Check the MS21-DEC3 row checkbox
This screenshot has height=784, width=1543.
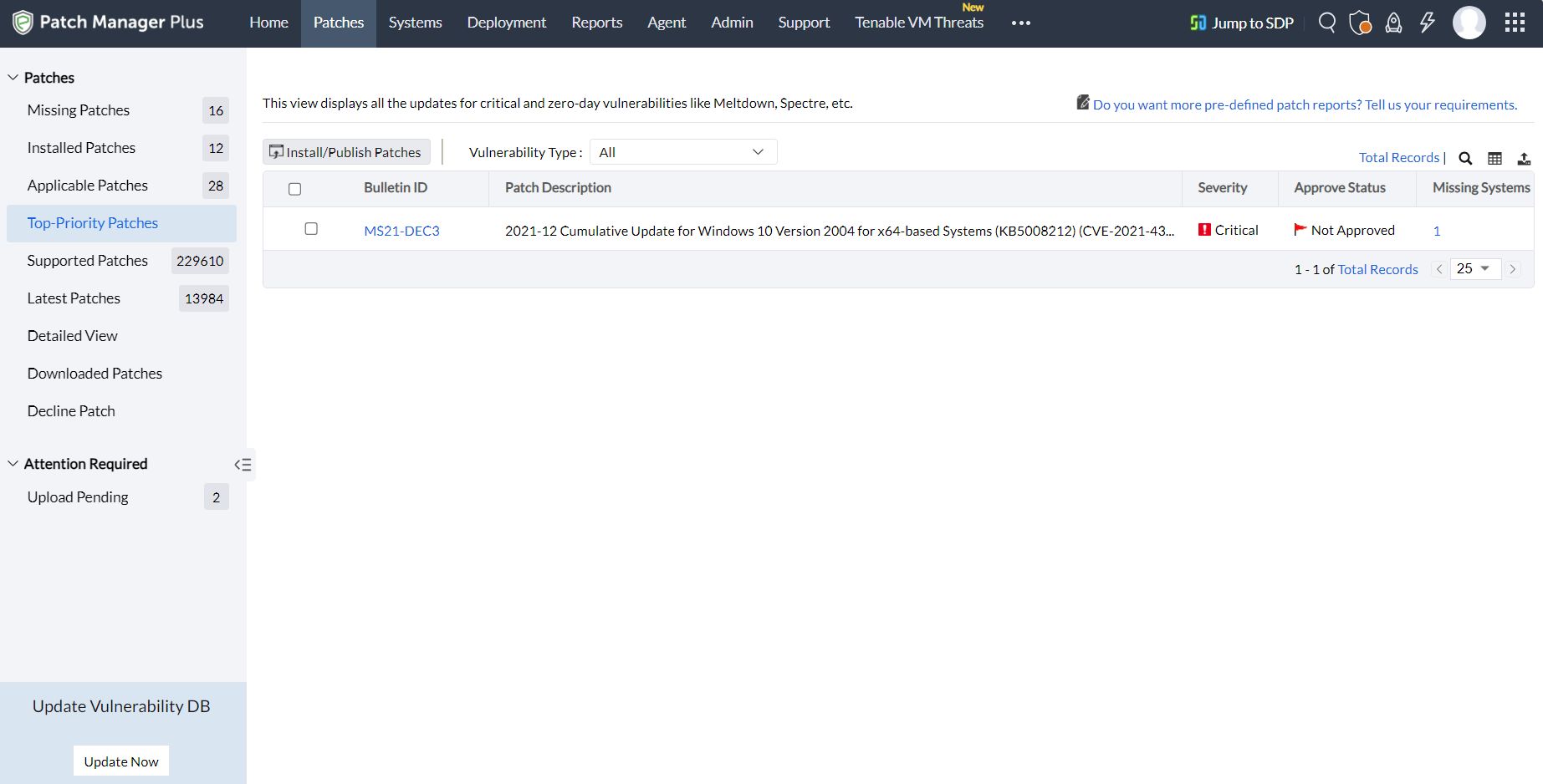311,229
